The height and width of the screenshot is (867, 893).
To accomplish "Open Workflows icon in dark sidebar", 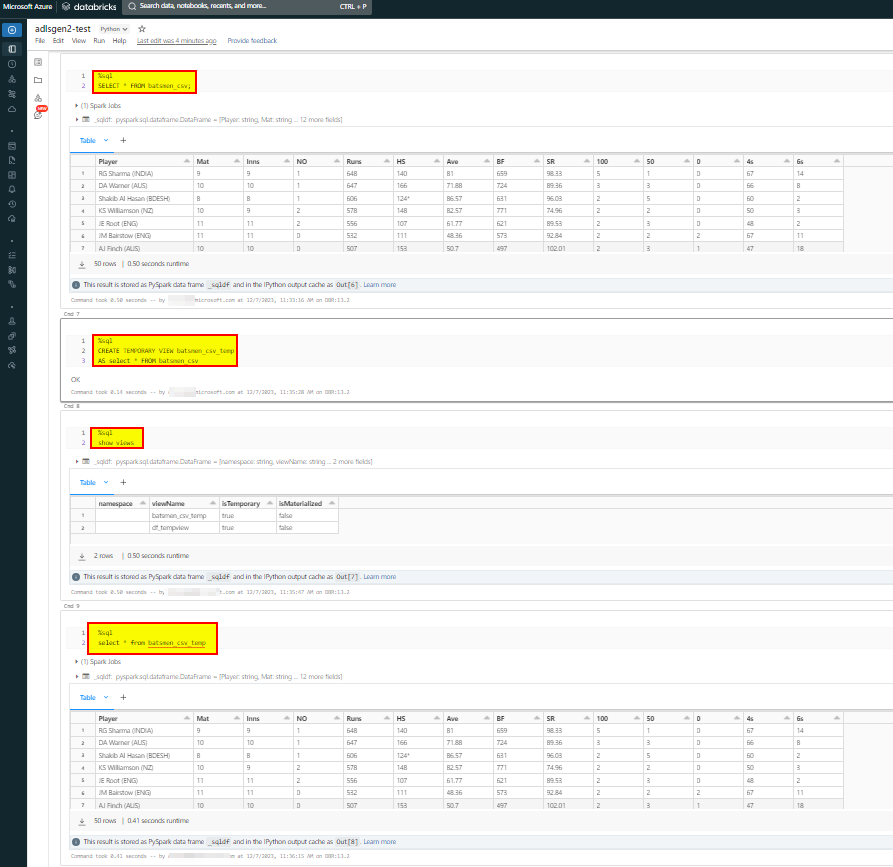I will pyautogui.click(x=12, y=94).
